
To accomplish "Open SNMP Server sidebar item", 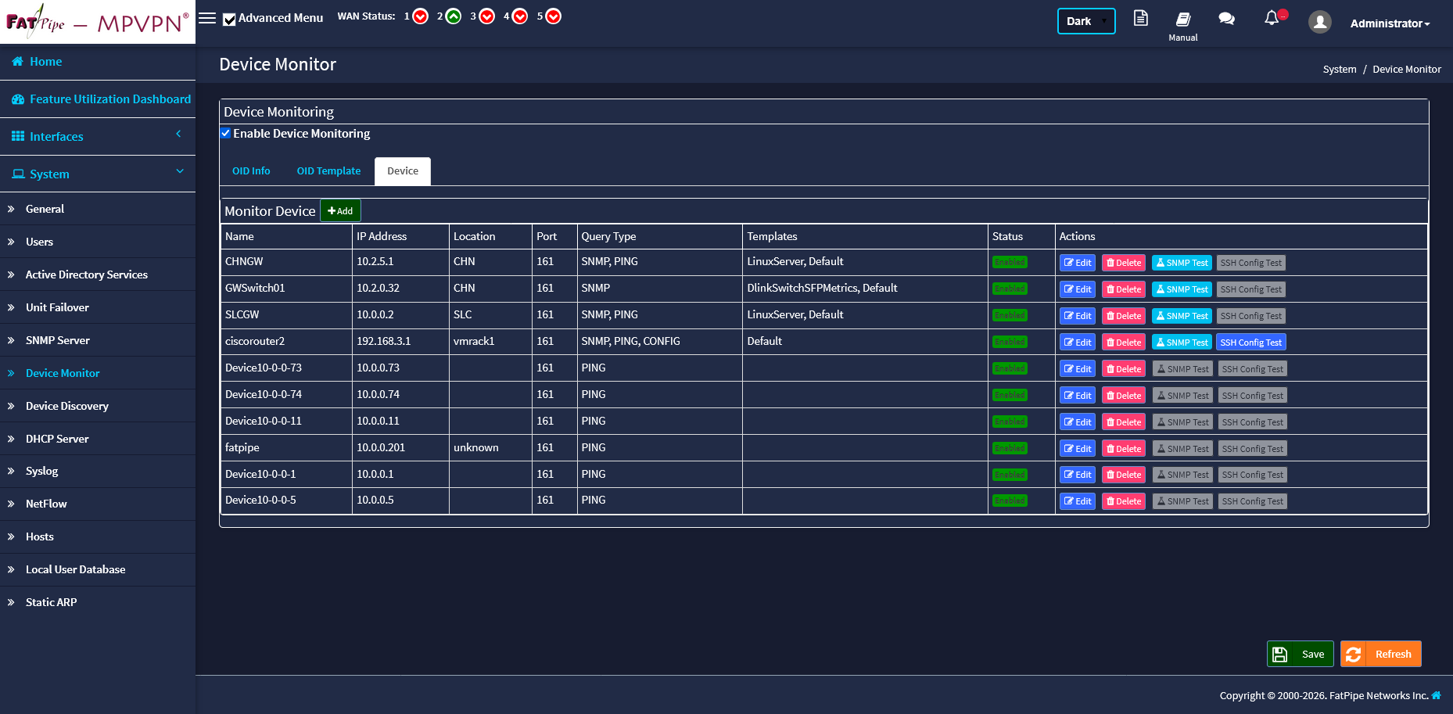I will click(x=97, y=340).
